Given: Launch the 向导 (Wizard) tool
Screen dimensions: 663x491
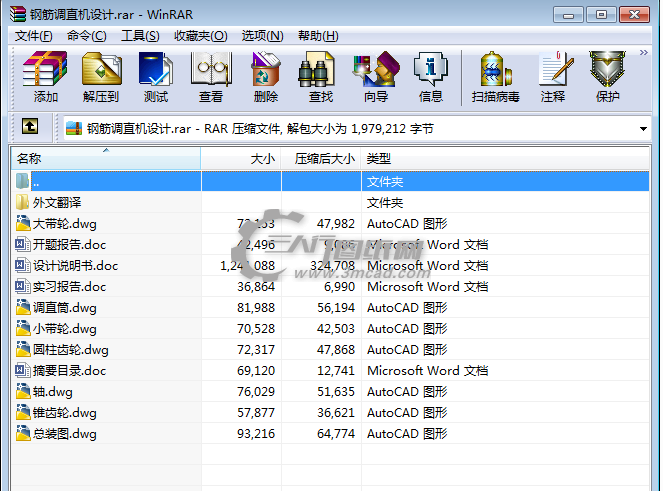Looking at the screenshot, I should (x=376, y=77).
